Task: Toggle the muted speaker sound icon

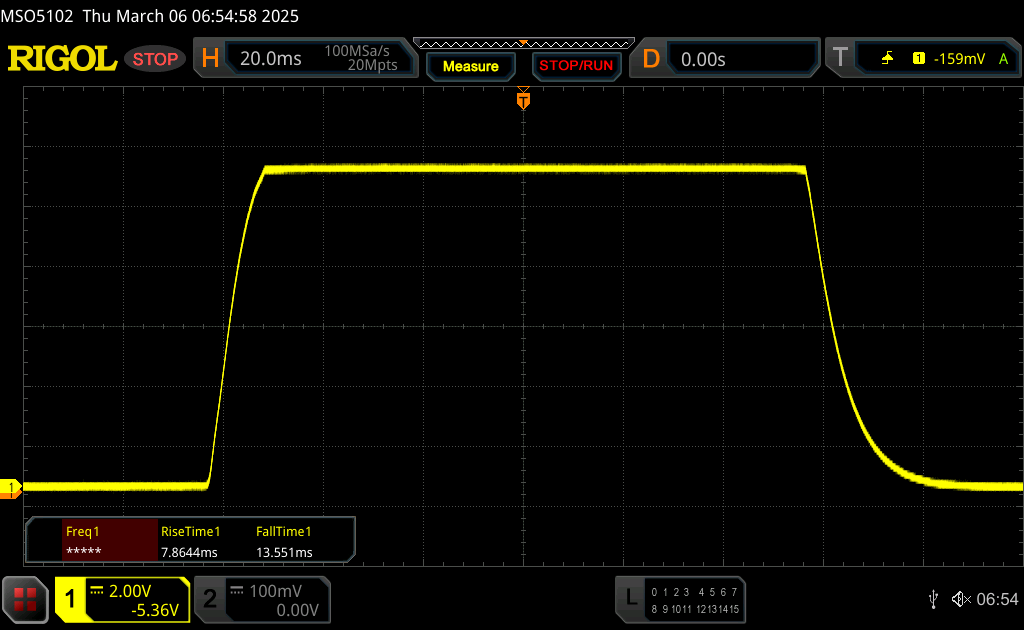Action: [x=960, y=599]
